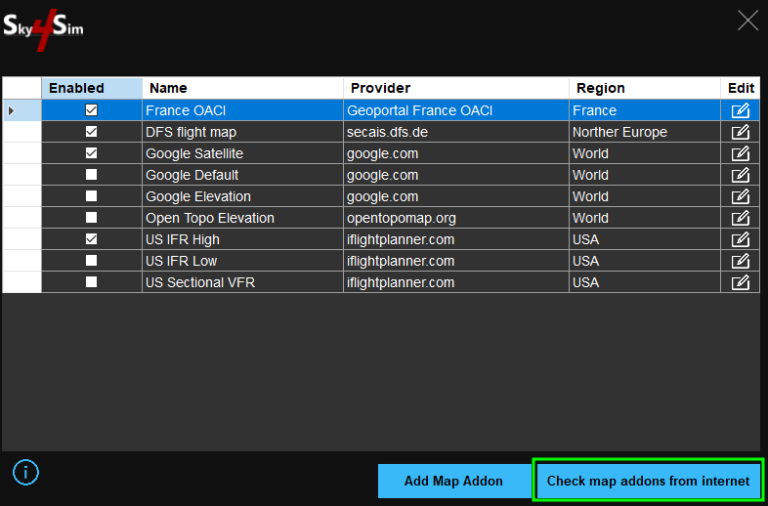
Task: Edit the DFS flight map addon
Action: (740, 132)
